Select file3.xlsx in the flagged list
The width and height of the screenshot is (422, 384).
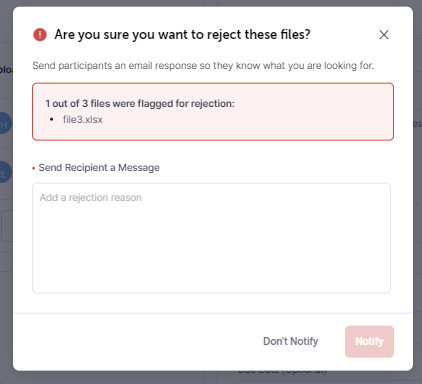tap(83, 119)
